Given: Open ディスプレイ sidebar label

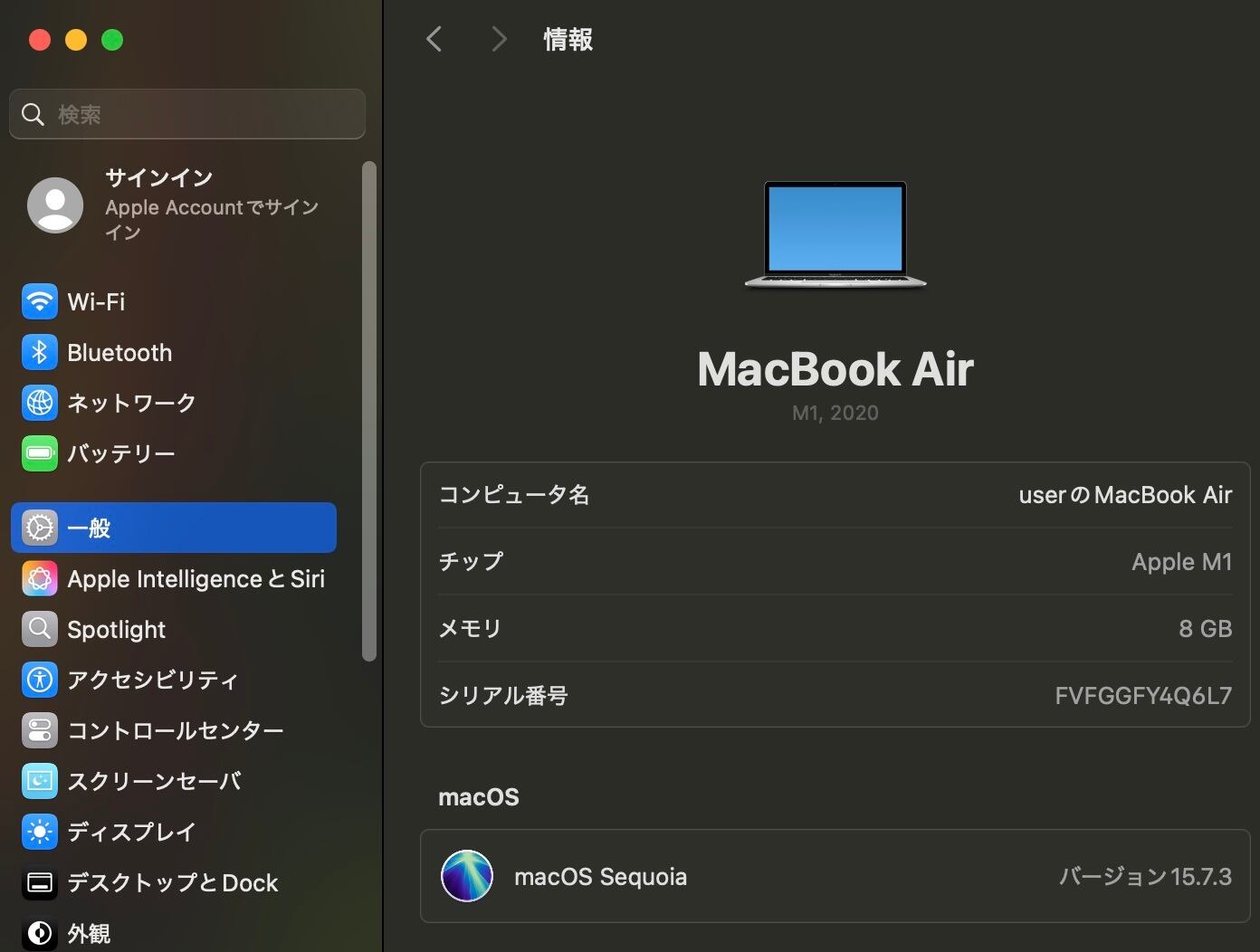Looking at the screenshot, I should (131, 832).
